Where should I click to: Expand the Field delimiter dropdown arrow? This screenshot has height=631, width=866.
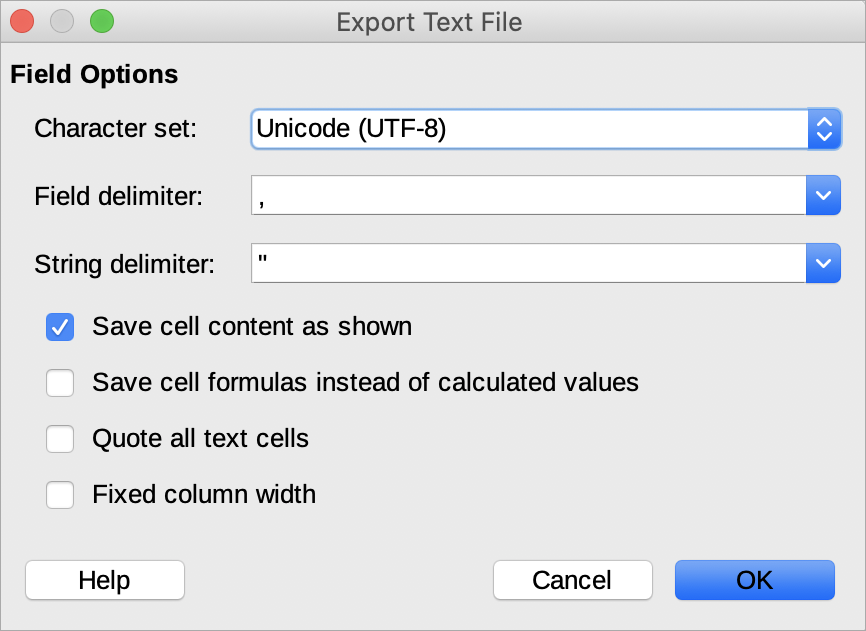(x=823, y=195)
